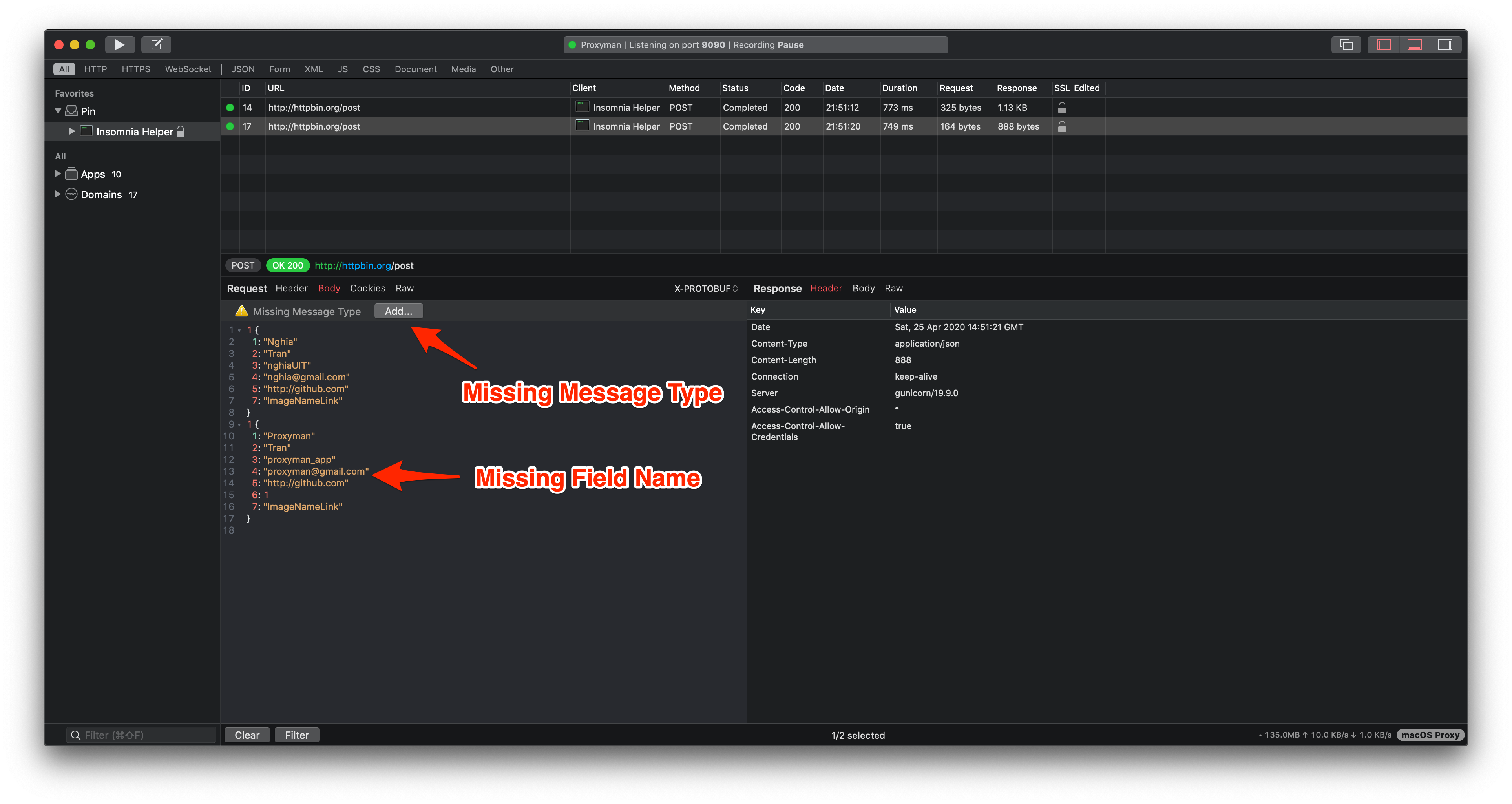Click Pause in the recording status bar
The image size is (1512, 804).
tap(791, 45)
